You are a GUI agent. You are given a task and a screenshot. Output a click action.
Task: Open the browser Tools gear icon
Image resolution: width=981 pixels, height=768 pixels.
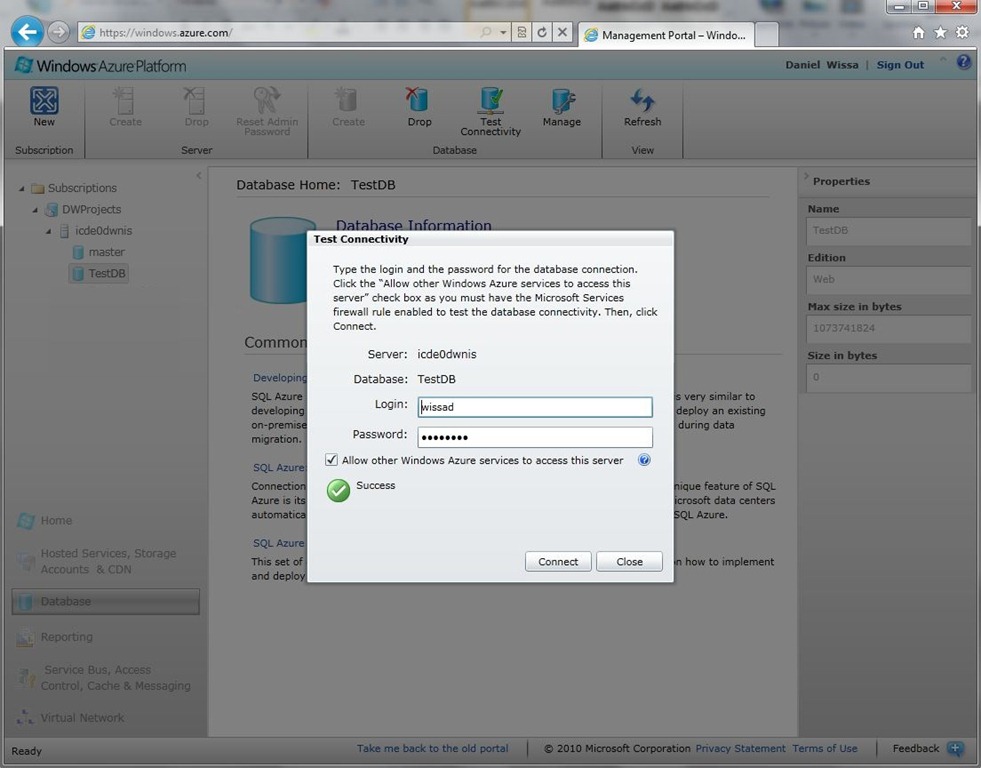pos(962,33)
